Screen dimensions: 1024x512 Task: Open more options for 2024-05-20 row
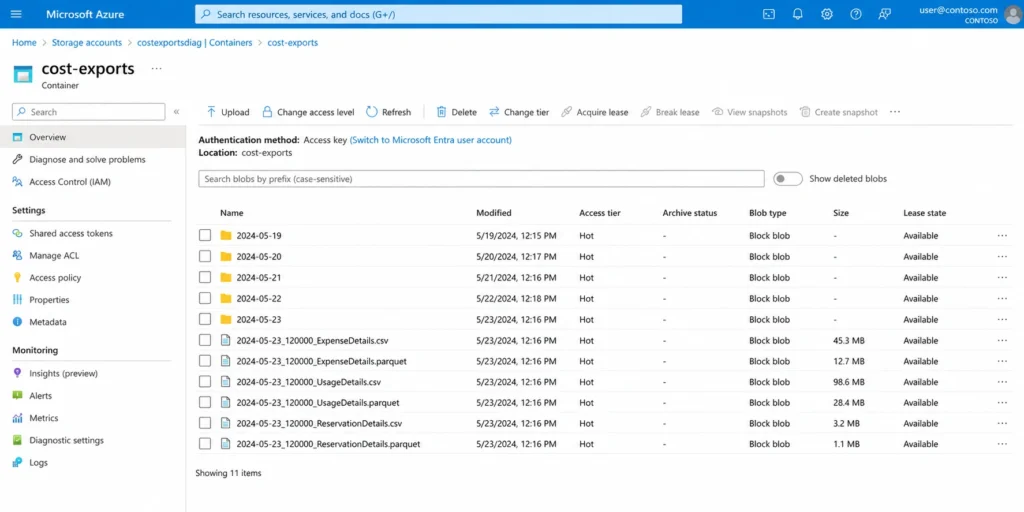tap(1002, 257)
